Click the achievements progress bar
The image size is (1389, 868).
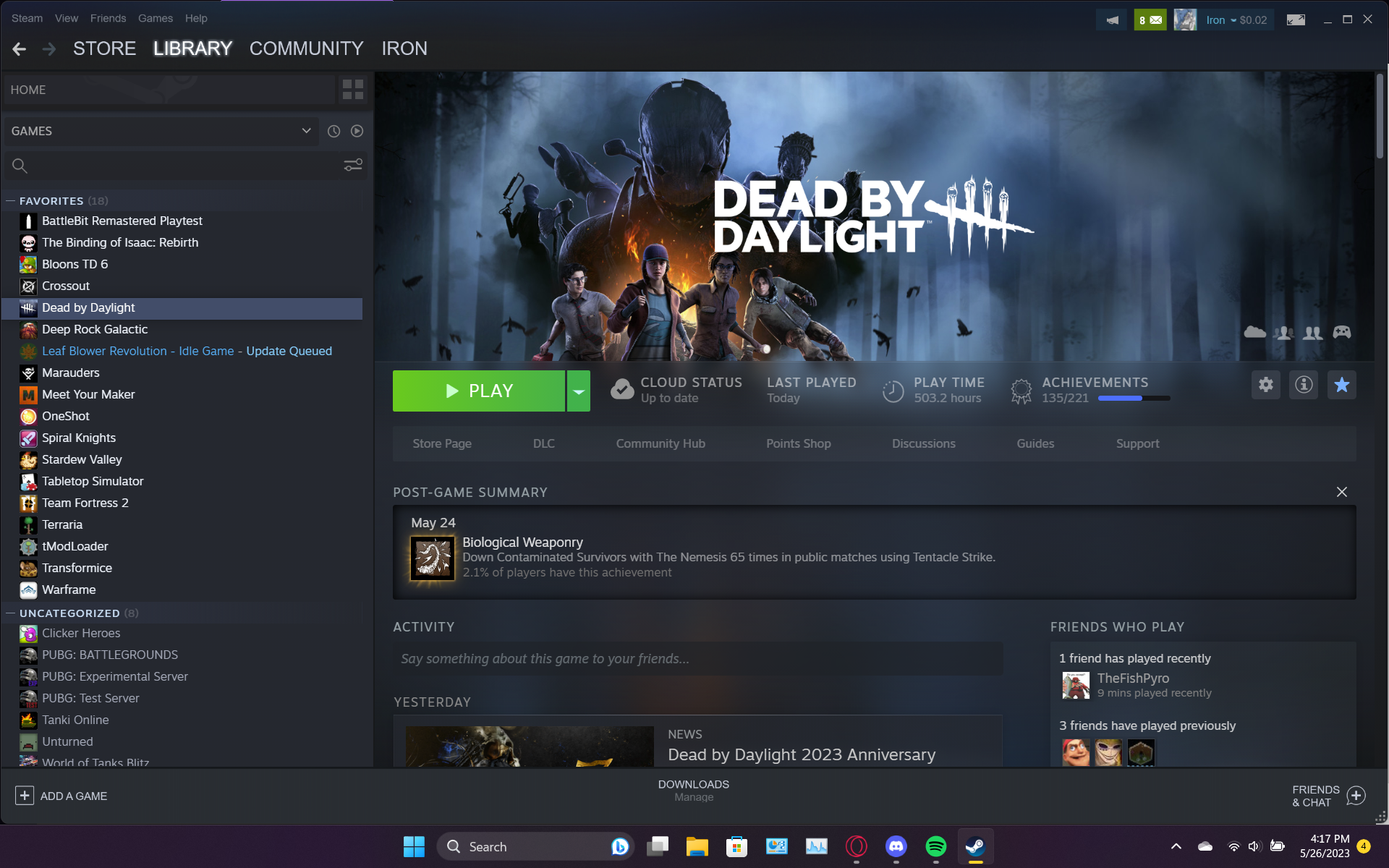pos(1134,398)
